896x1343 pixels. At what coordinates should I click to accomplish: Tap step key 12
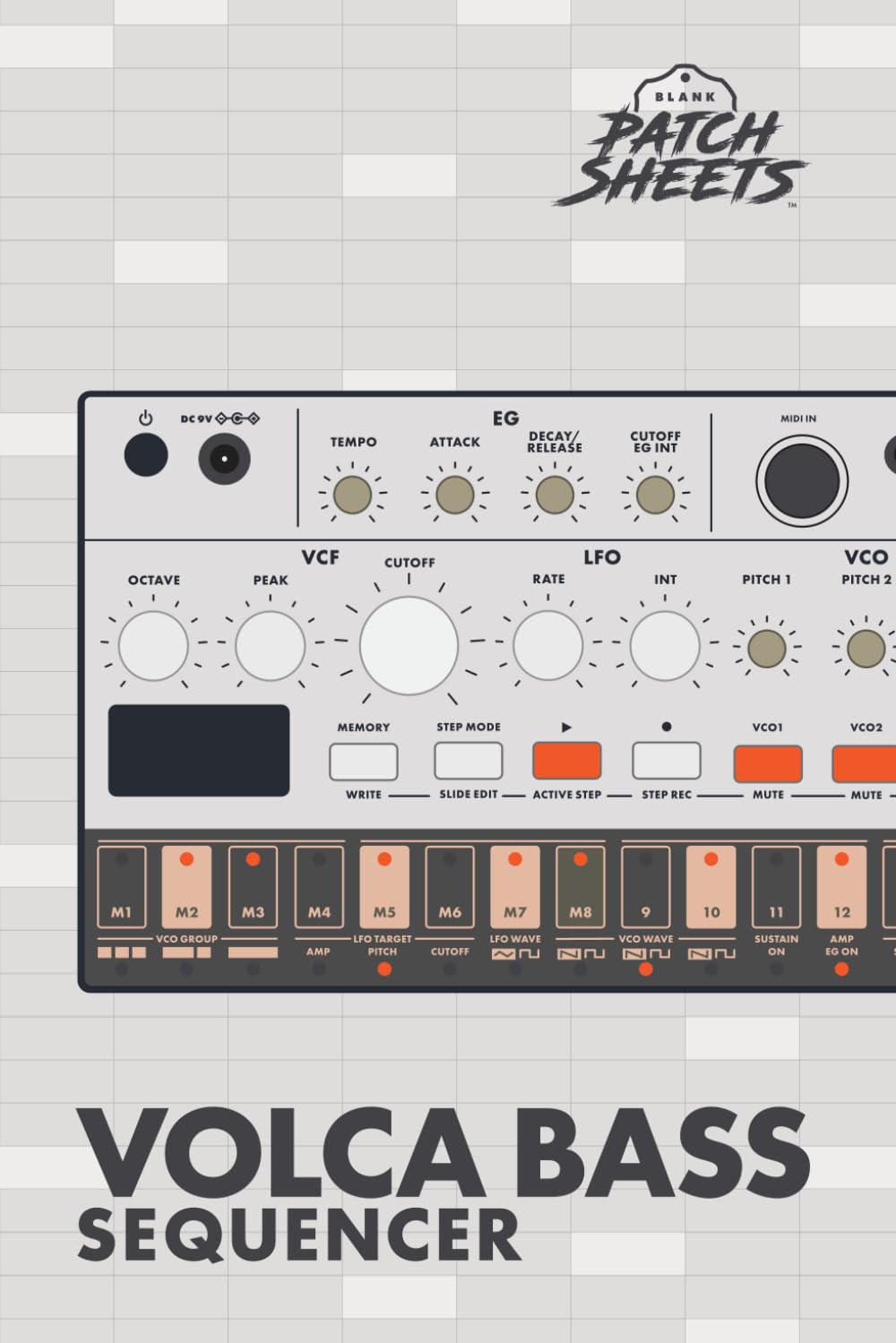point(842,887)
